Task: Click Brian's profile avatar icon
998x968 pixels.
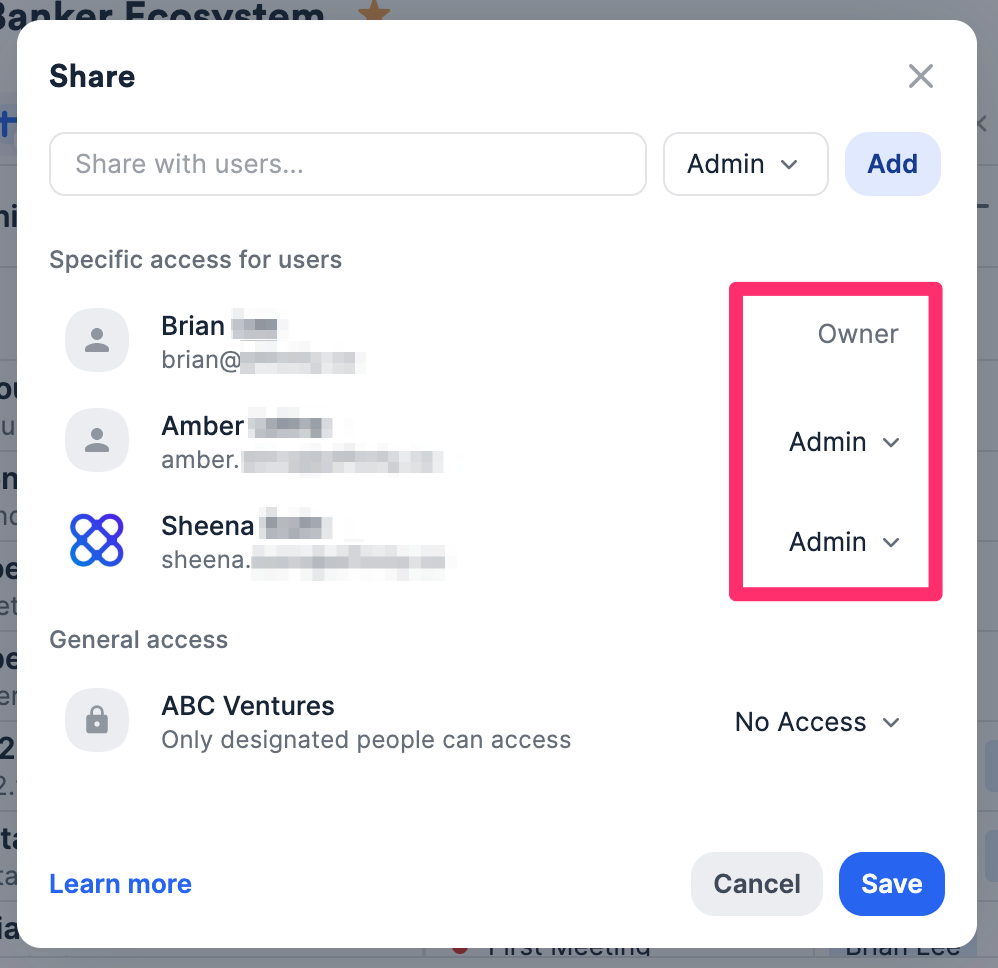Action: pyautogui.click(x=97, y=340)
